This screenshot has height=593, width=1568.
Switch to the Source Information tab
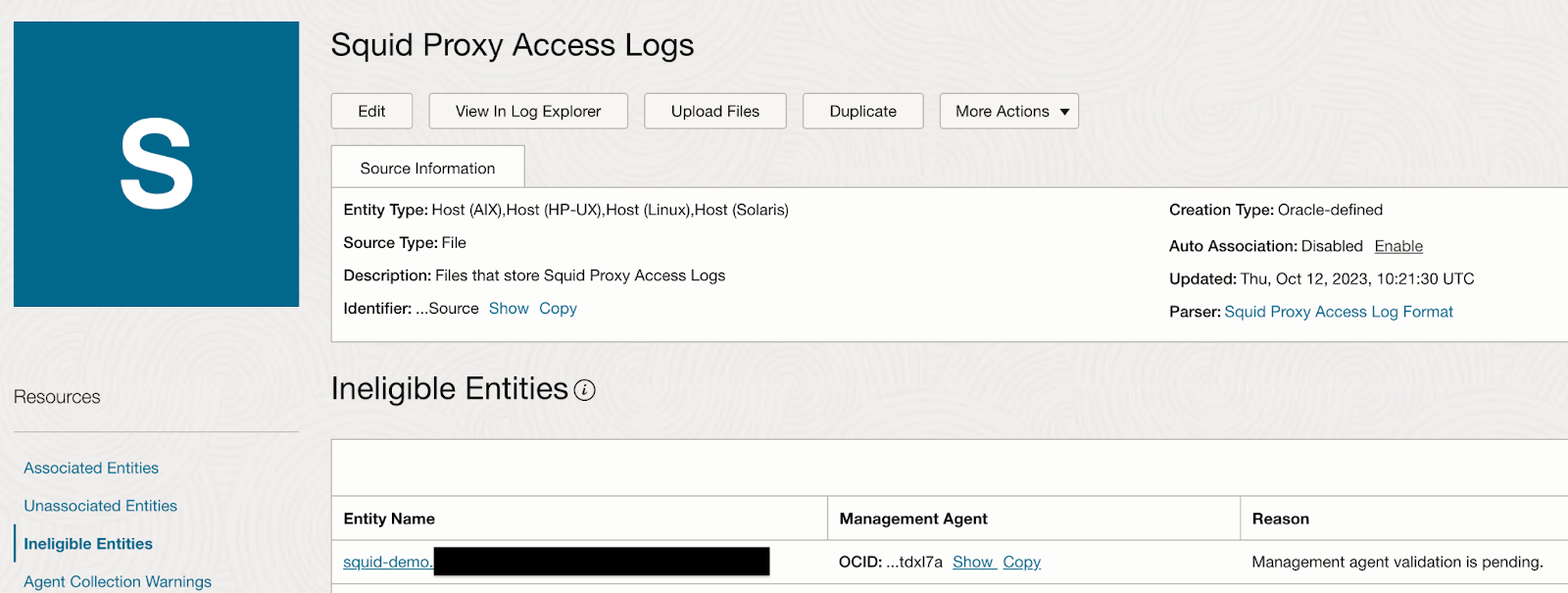(427, 168)
